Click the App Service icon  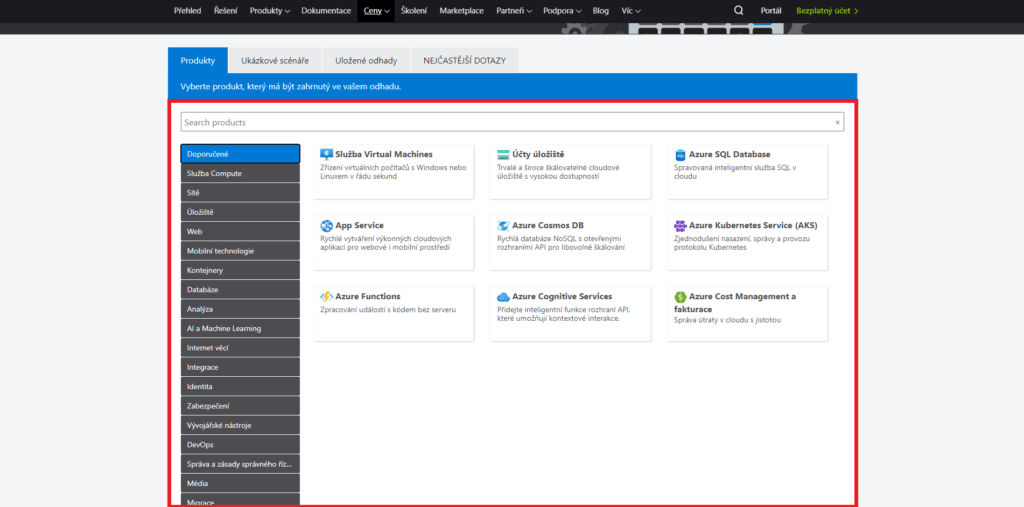326,226
